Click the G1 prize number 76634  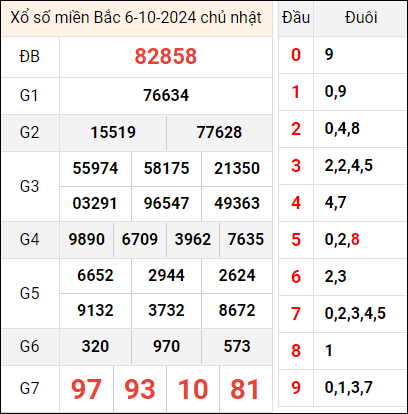166,95
